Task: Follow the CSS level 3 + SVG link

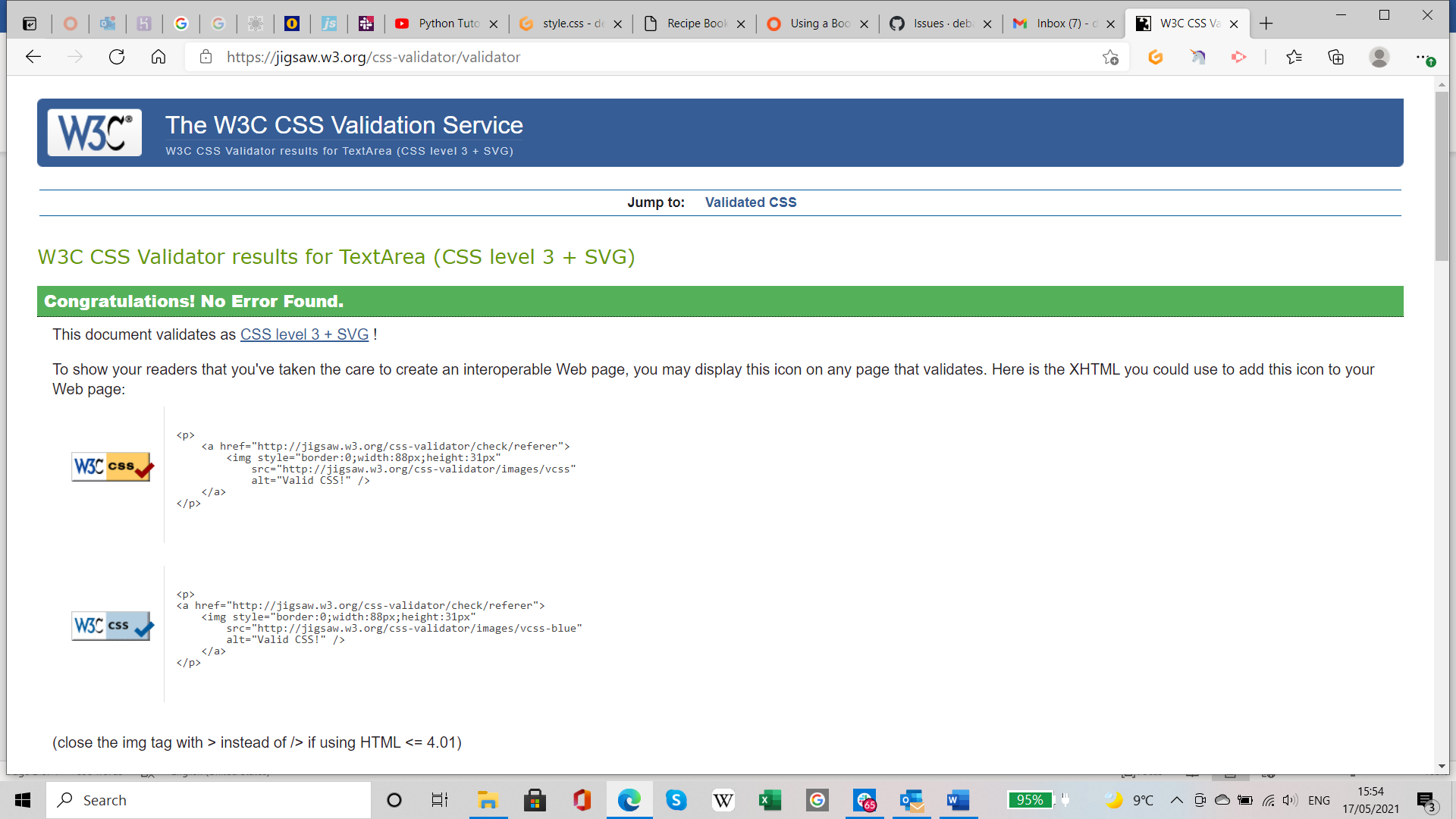Action: [304, 334]
